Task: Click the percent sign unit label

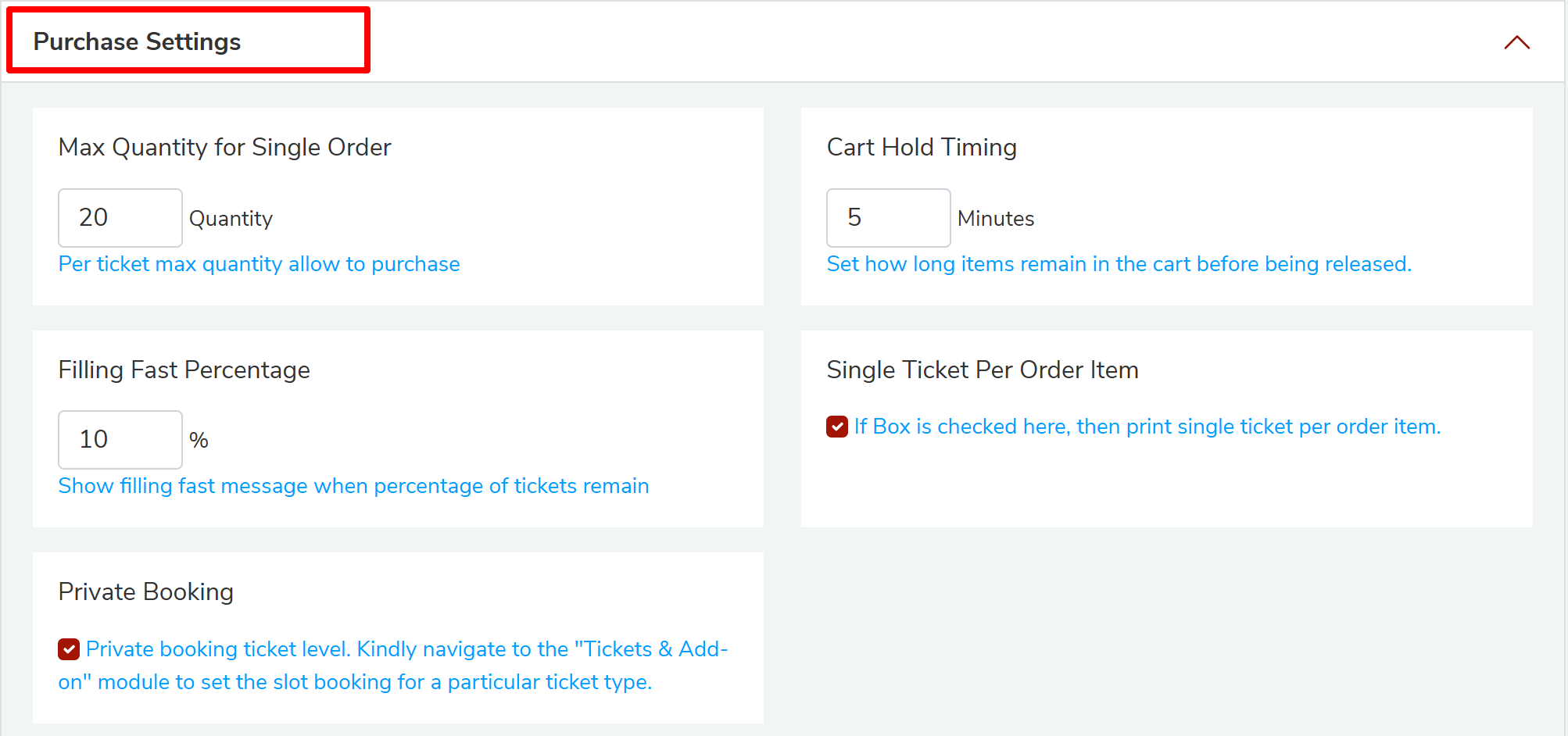Action: (199, 441)
